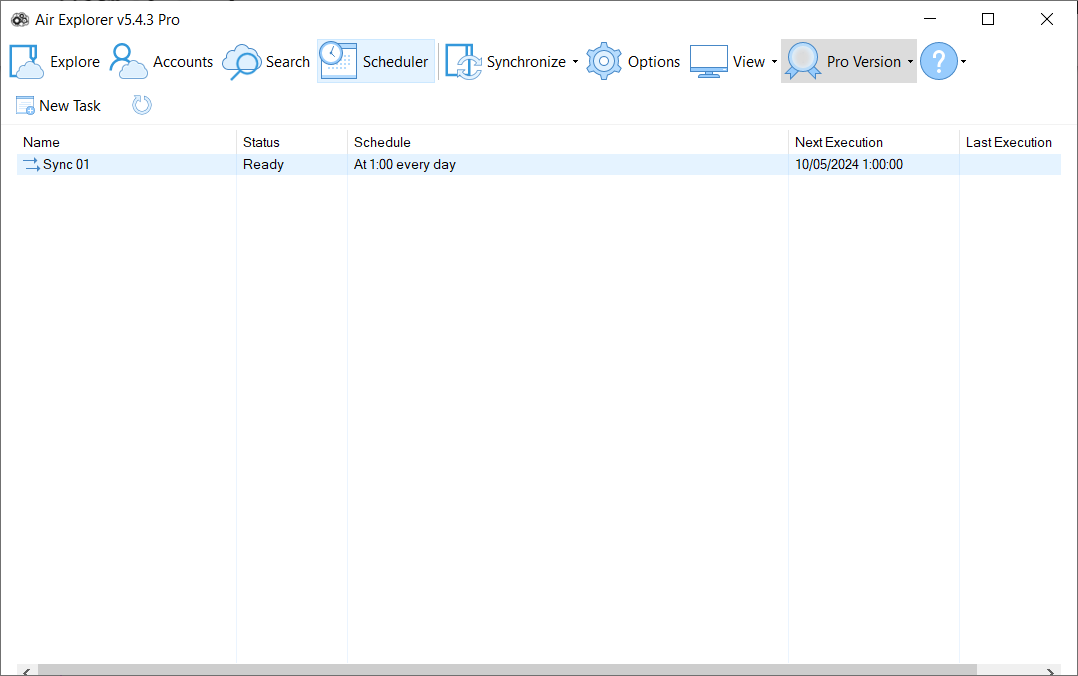Click the Pro Version ribbon badge icon
Image resolution: width=1078 pixels, height=676 pixels.
(x=803, y=61)
